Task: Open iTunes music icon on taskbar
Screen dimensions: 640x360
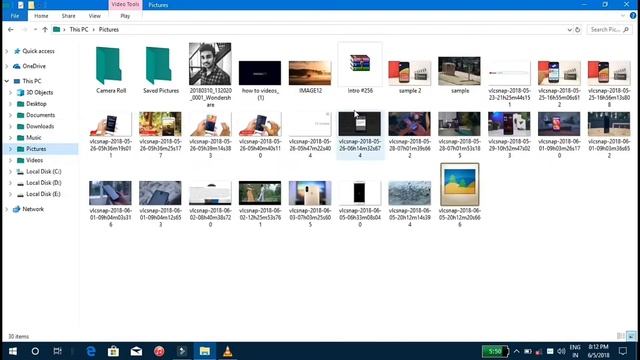Action: point(159,351)
